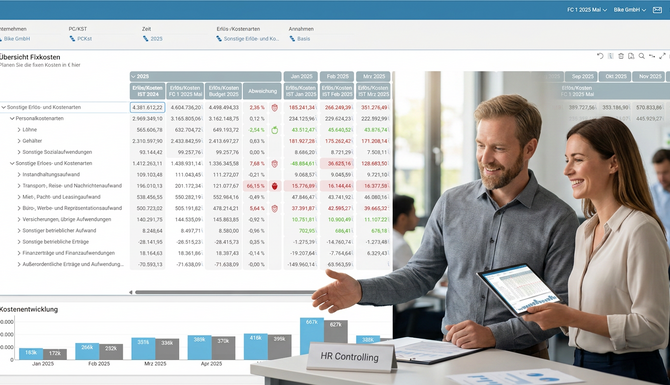The width and height of the screenshot is (670, 385).
Task: Click red alert icon in Büro-, Werbe- row
Action: click(275, 209)
